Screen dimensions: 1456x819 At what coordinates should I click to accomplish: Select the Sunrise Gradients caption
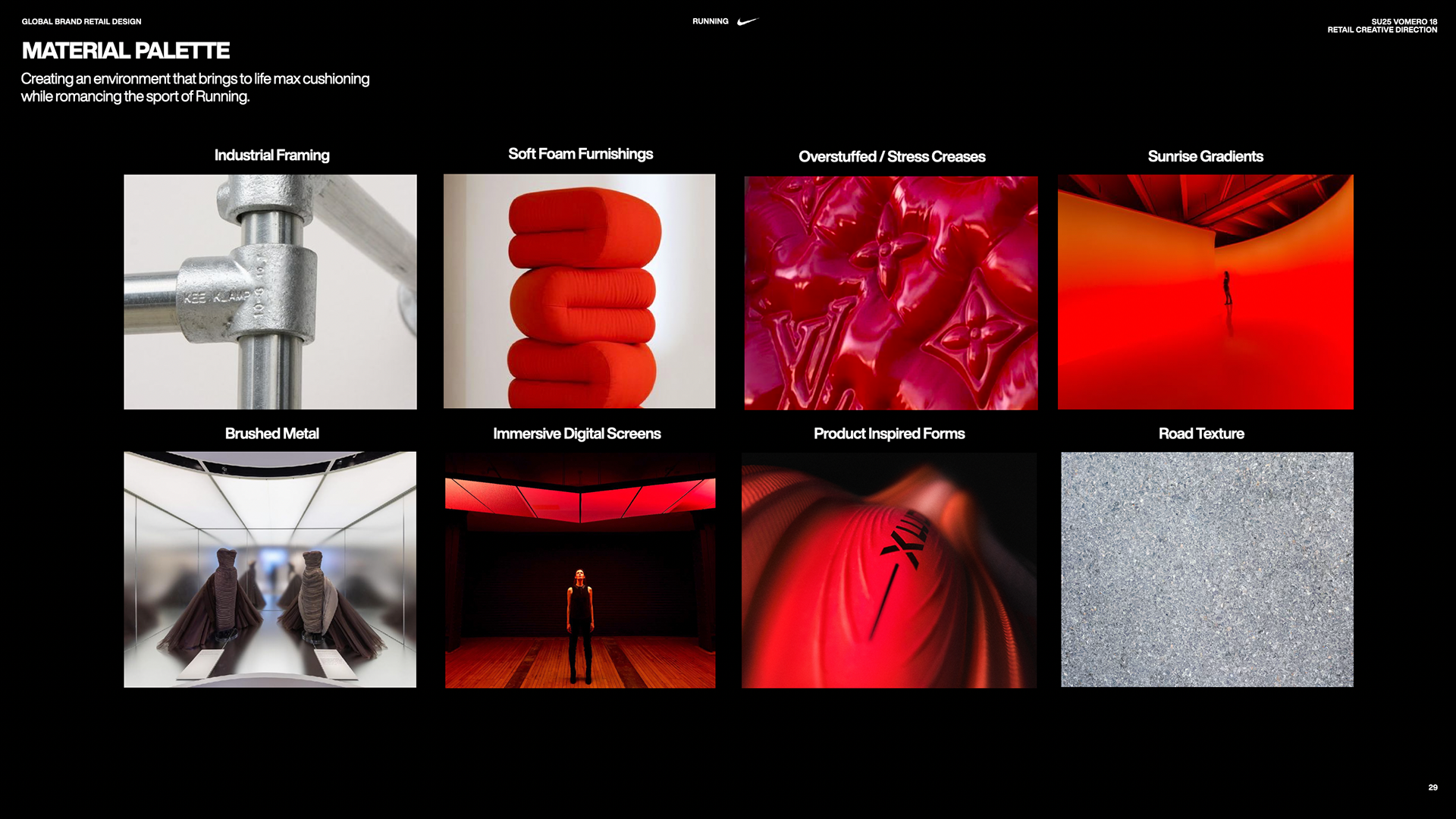click(x=1205, y=156)
